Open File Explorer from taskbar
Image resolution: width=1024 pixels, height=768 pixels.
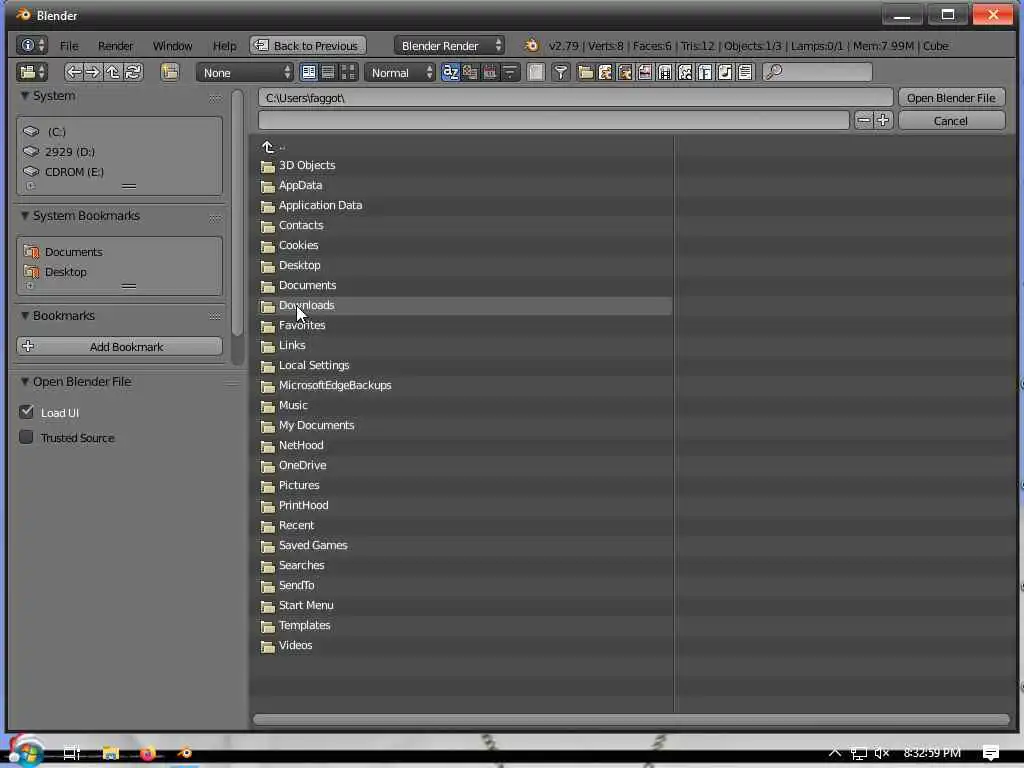110,753
